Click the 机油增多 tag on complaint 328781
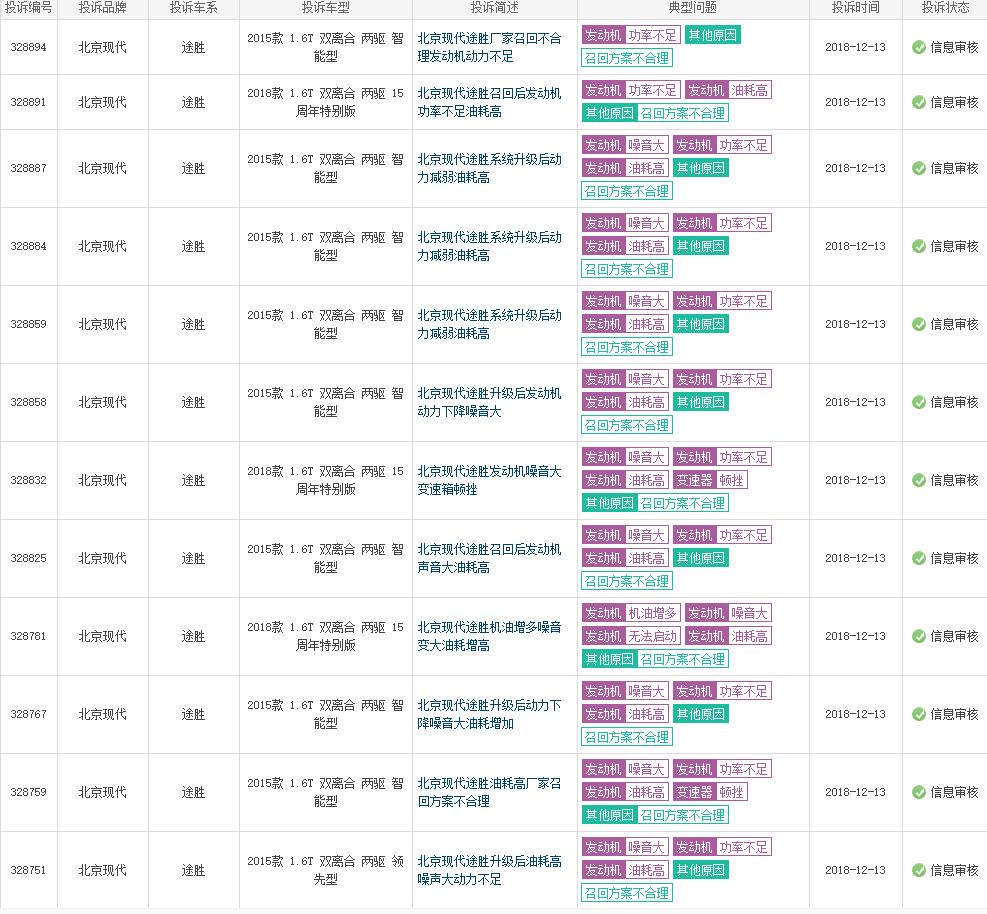Viewport: 987px width, 914px height. pyautogui.click(x=651, y=613)
